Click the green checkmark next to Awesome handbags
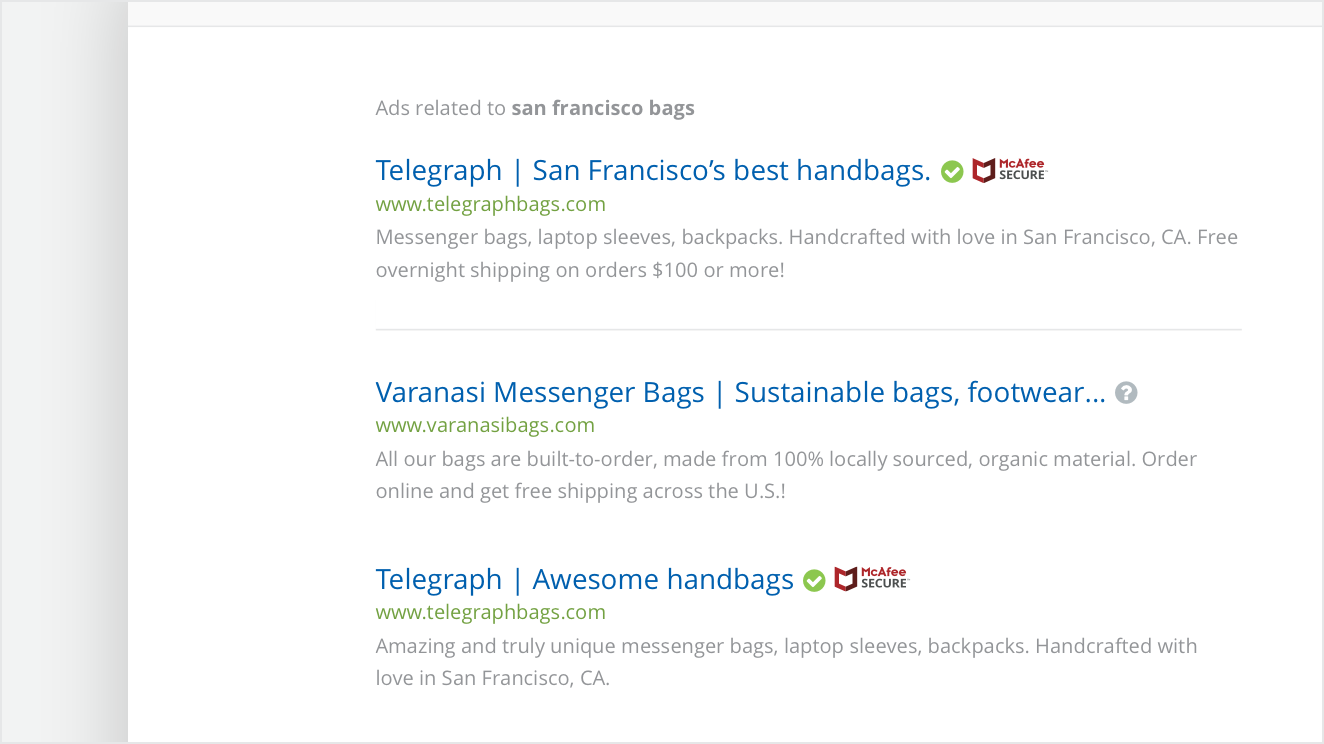Image resolution: width=1324 pixels, height=744 pixels. tap(814, 580)
